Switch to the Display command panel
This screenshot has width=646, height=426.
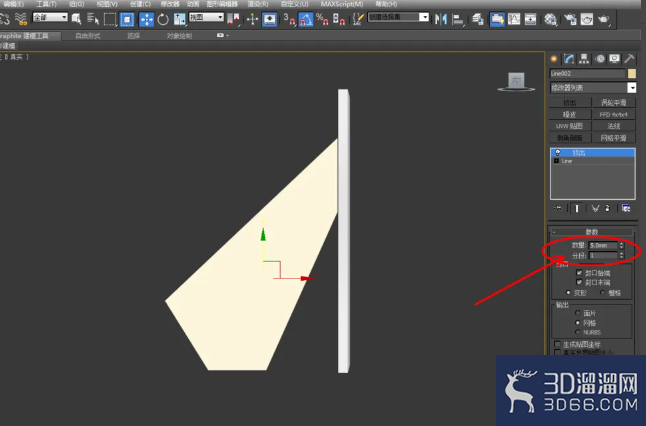(614, 59)
